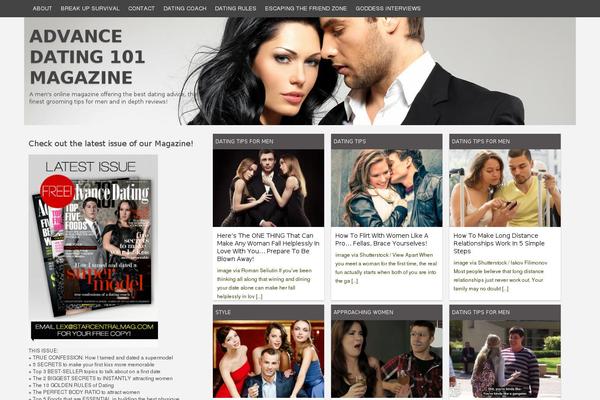Open the Dating Tips category header
Image resolution: width=600 pixels, height=400 pixels.
(386, 141)
